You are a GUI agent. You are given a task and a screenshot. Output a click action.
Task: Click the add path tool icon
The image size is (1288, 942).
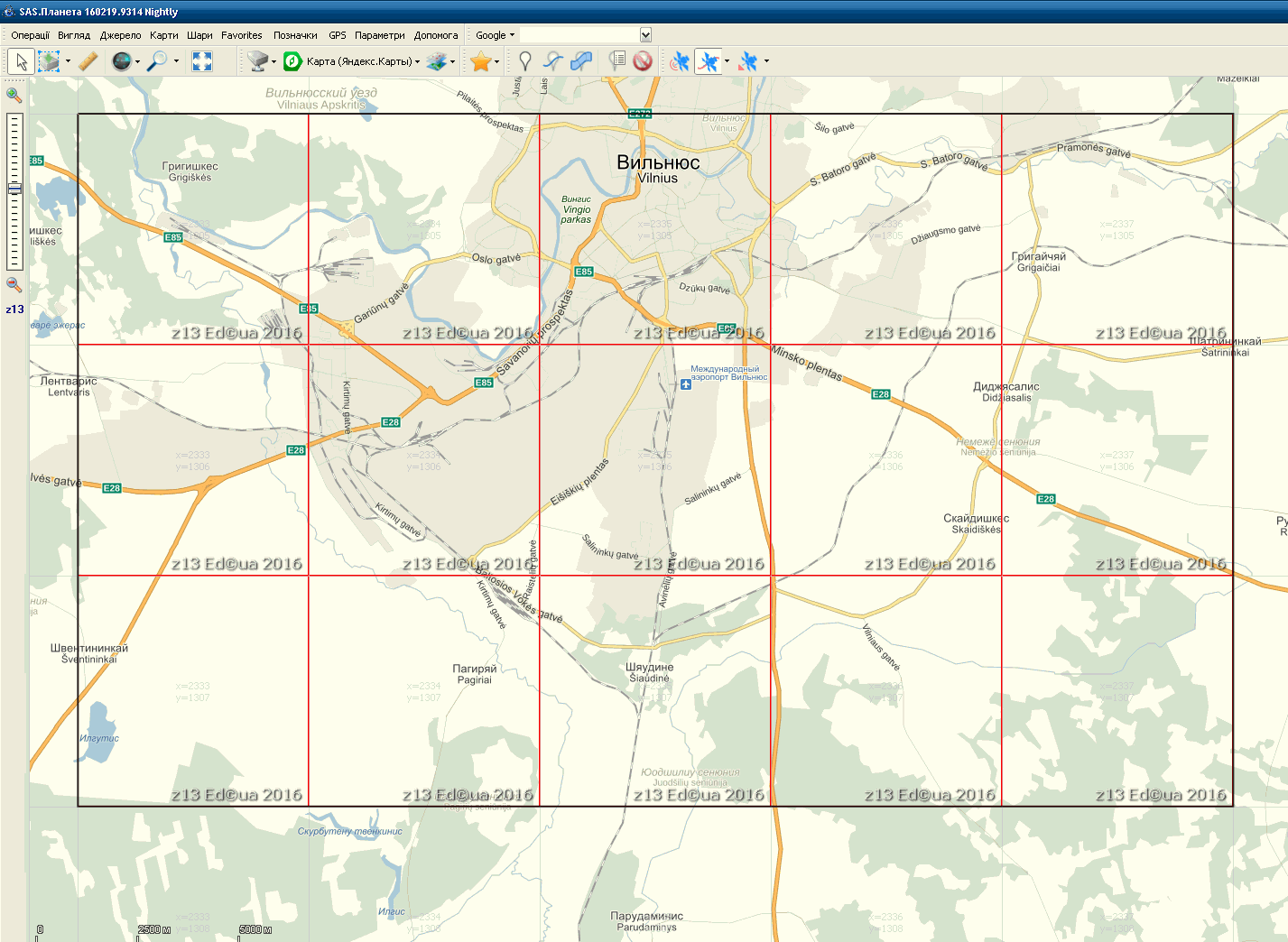[553, 61]
